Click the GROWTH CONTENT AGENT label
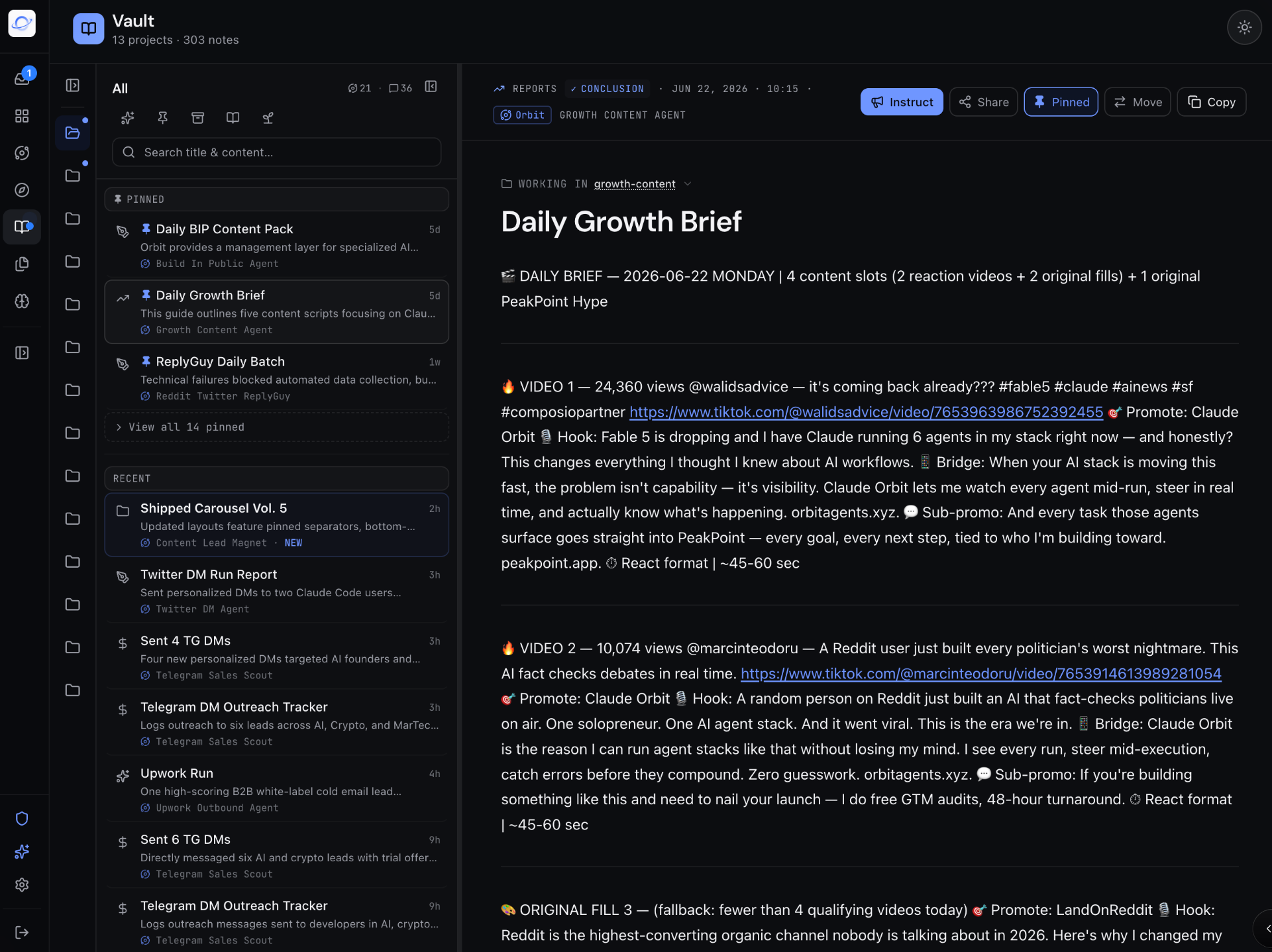This screenshot has height=952, width=1272. click(622, 115)
